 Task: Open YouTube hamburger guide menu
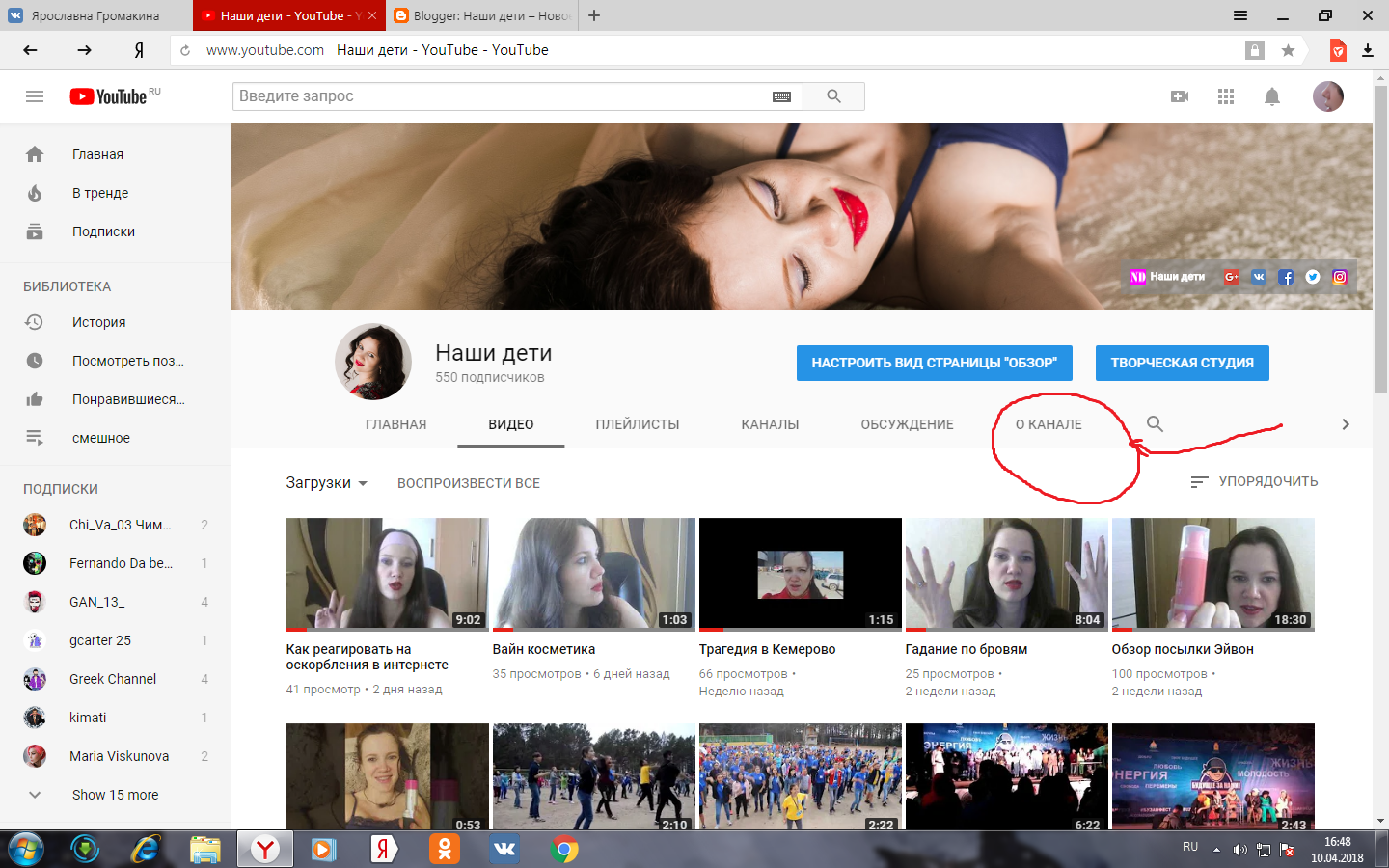point(35,96)
